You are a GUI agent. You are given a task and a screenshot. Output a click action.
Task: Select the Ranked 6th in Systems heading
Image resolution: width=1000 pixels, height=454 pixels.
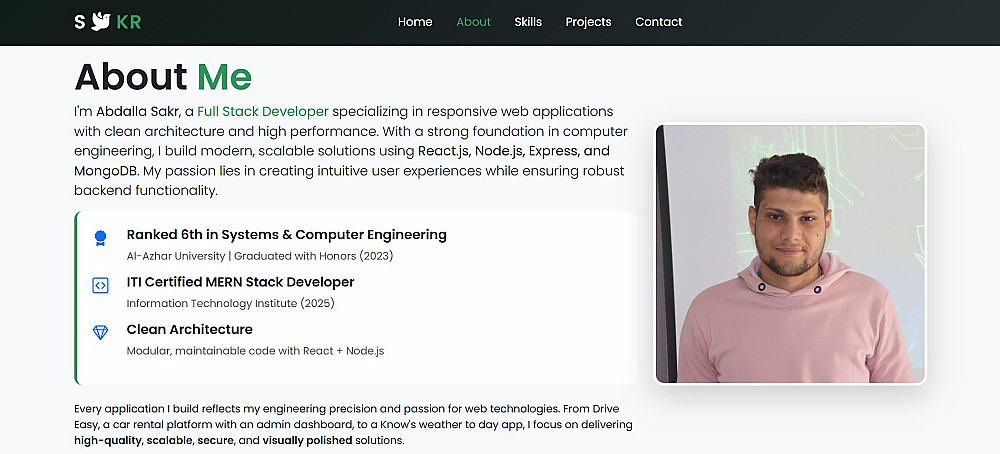(286, 235)
